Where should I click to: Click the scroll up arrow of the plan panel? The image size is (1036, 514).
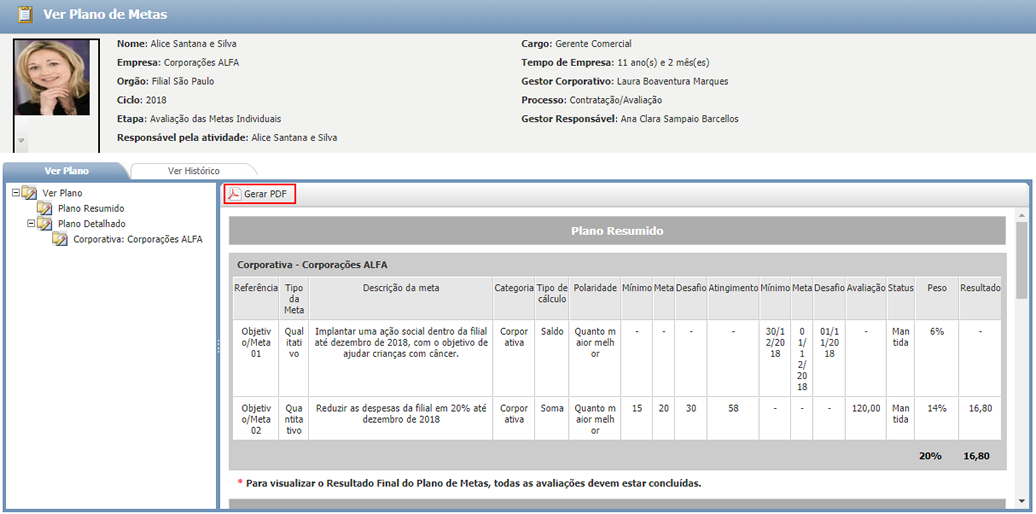coord(1022,214)
